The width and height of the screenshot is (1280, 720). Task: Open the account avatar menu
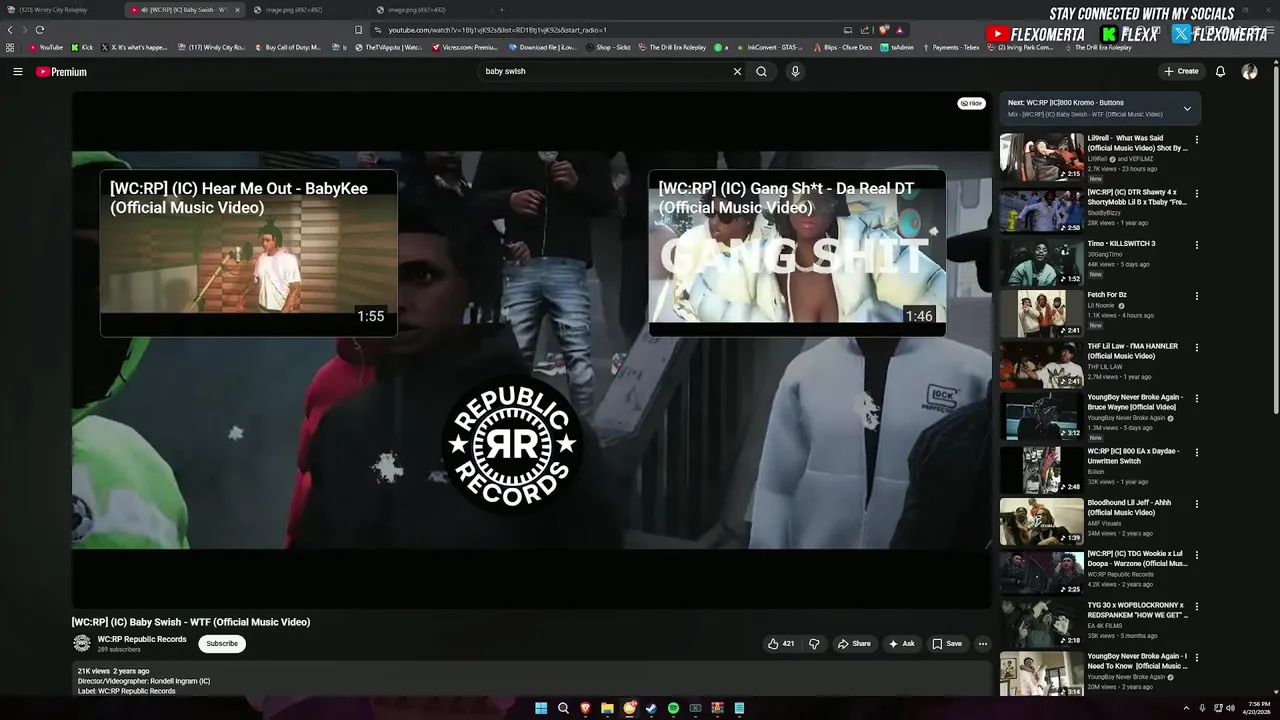tap(1249, 72)
